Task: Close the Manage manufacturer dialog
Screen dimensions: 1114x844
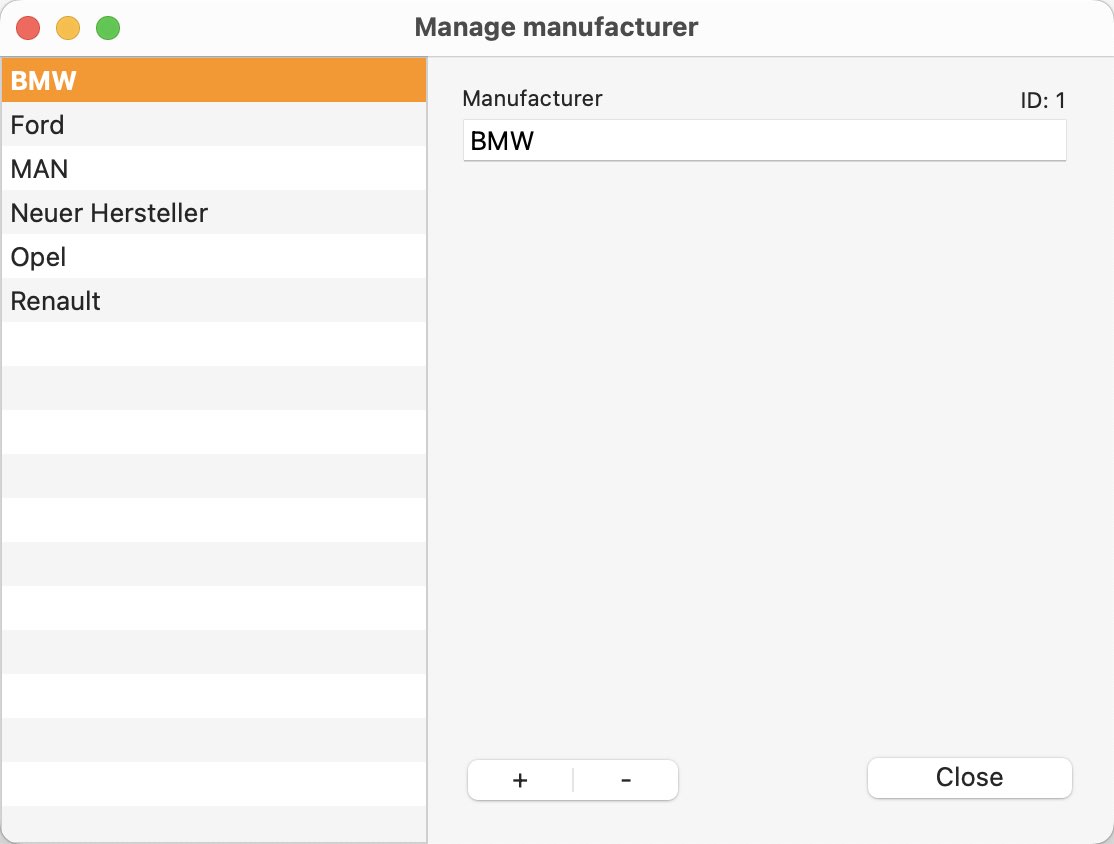Action: (x=969, y=778)
